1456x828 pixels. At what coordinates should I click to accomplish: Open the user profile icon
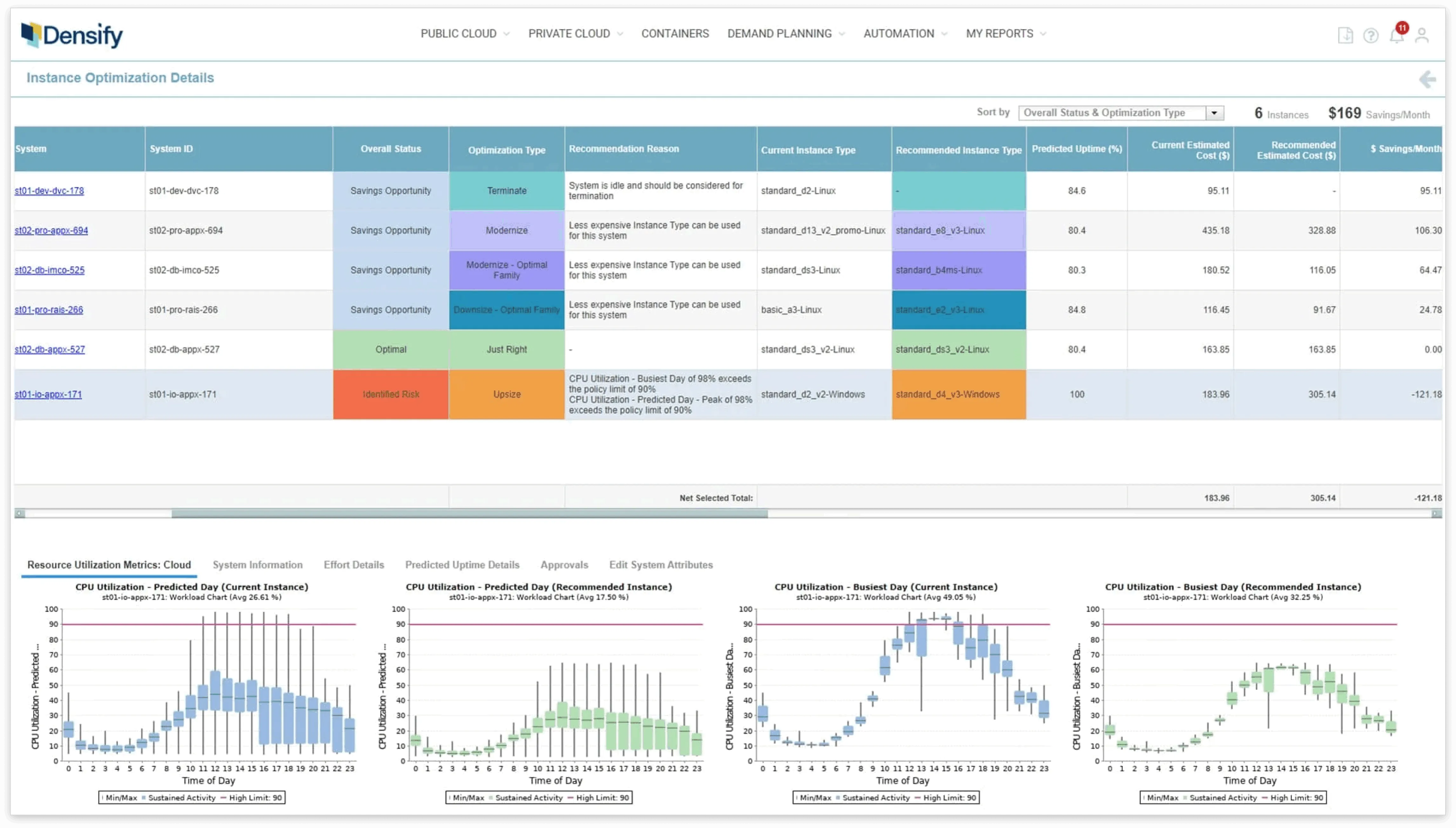click(x=1421, y=35)
